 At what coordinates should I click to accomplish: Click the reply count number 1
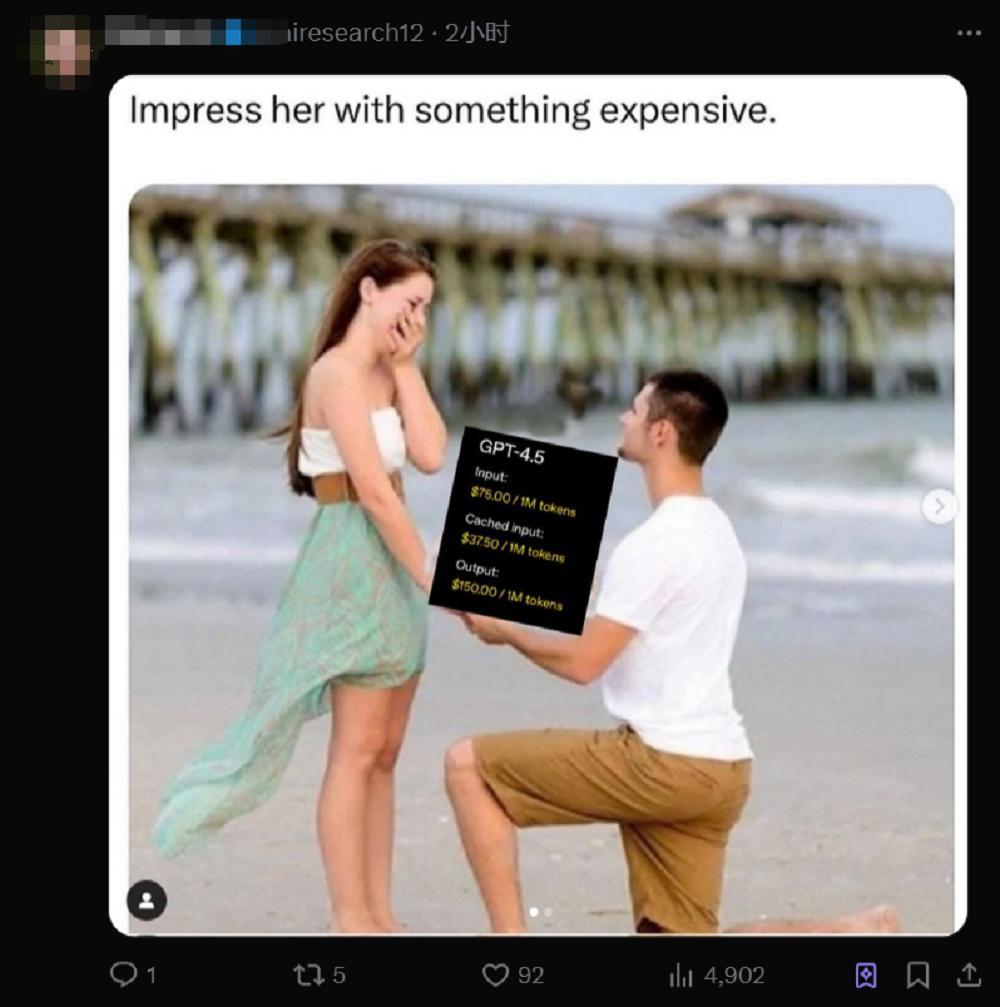(x=152, y=976)
